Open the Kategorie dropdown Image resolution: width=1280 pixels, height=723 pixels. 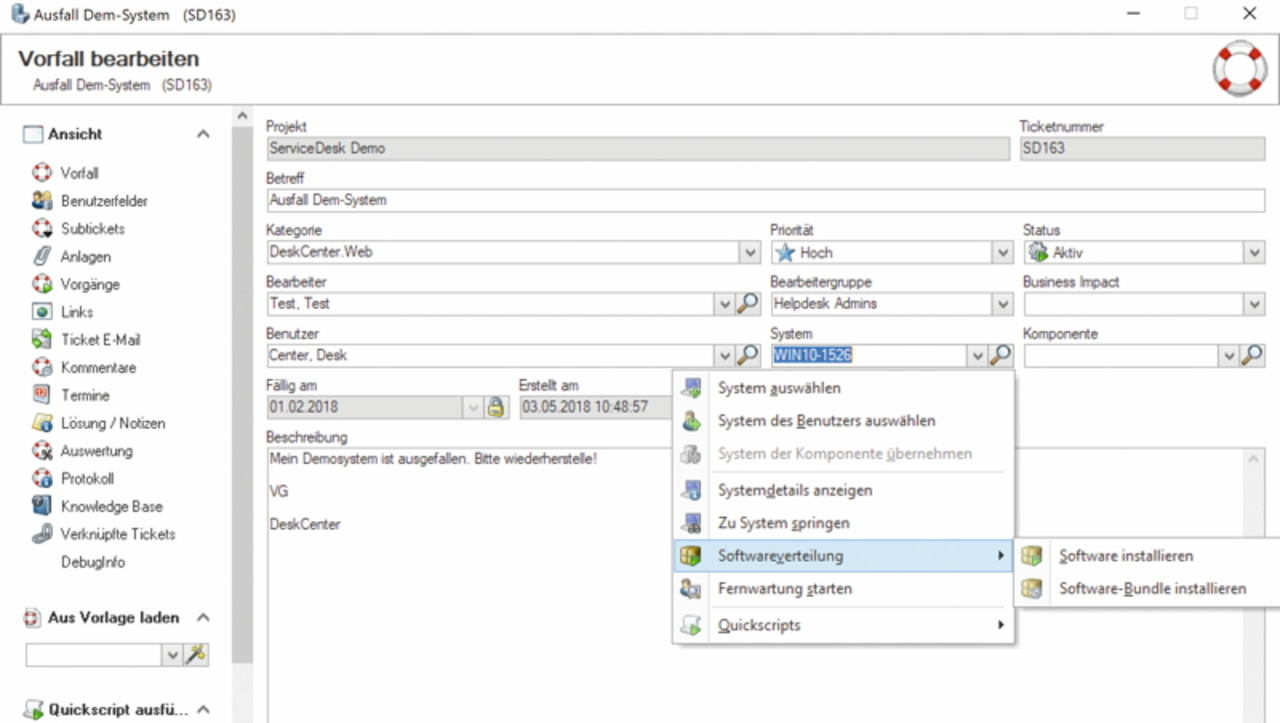point(751,253)
